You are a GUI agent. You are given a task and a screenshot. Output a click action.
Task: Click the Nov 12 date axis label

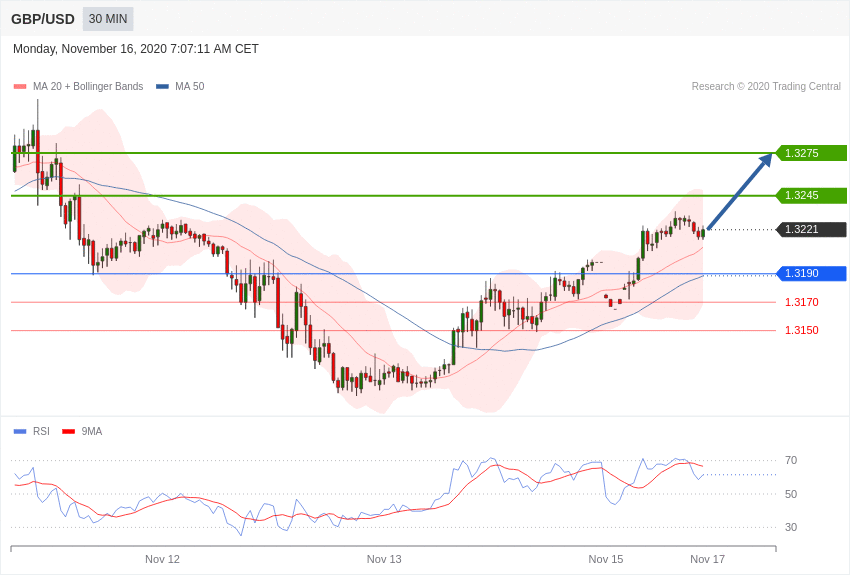[162, 559]
